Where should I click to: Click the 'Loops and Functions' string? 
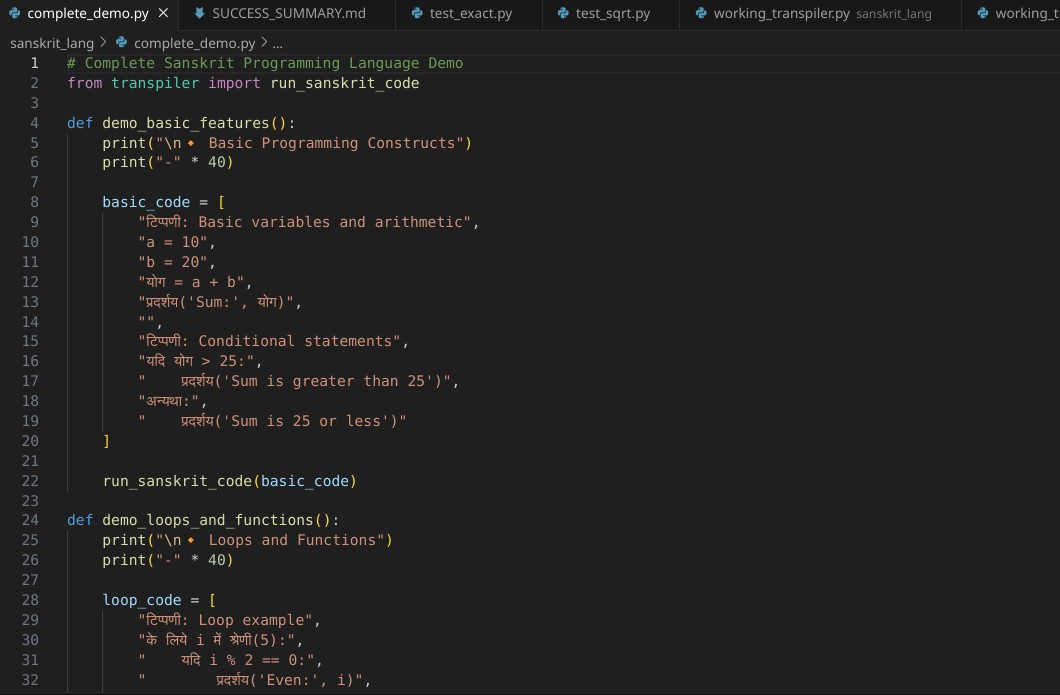292,540
